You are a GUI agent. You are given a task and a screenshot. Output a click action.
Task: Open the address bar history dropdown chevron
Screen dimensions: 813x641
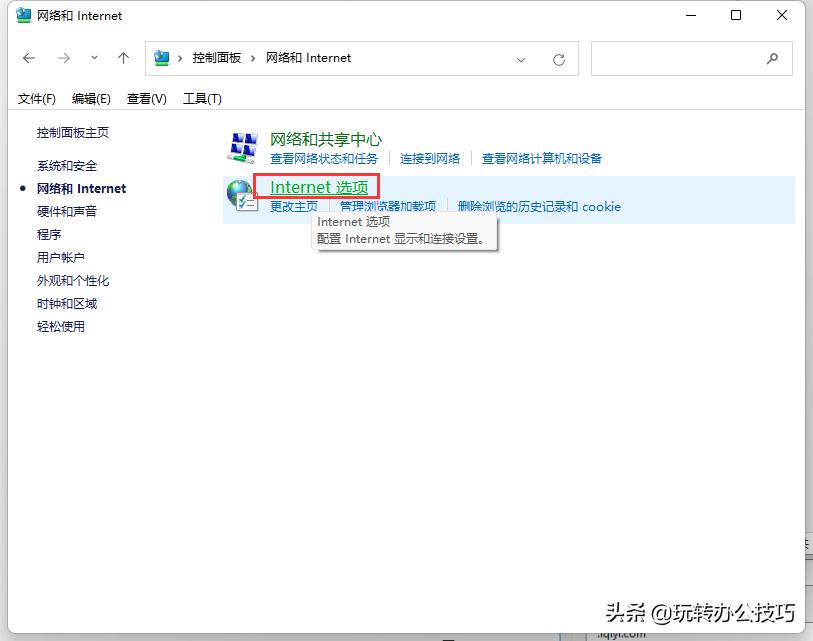pos(520,60)
